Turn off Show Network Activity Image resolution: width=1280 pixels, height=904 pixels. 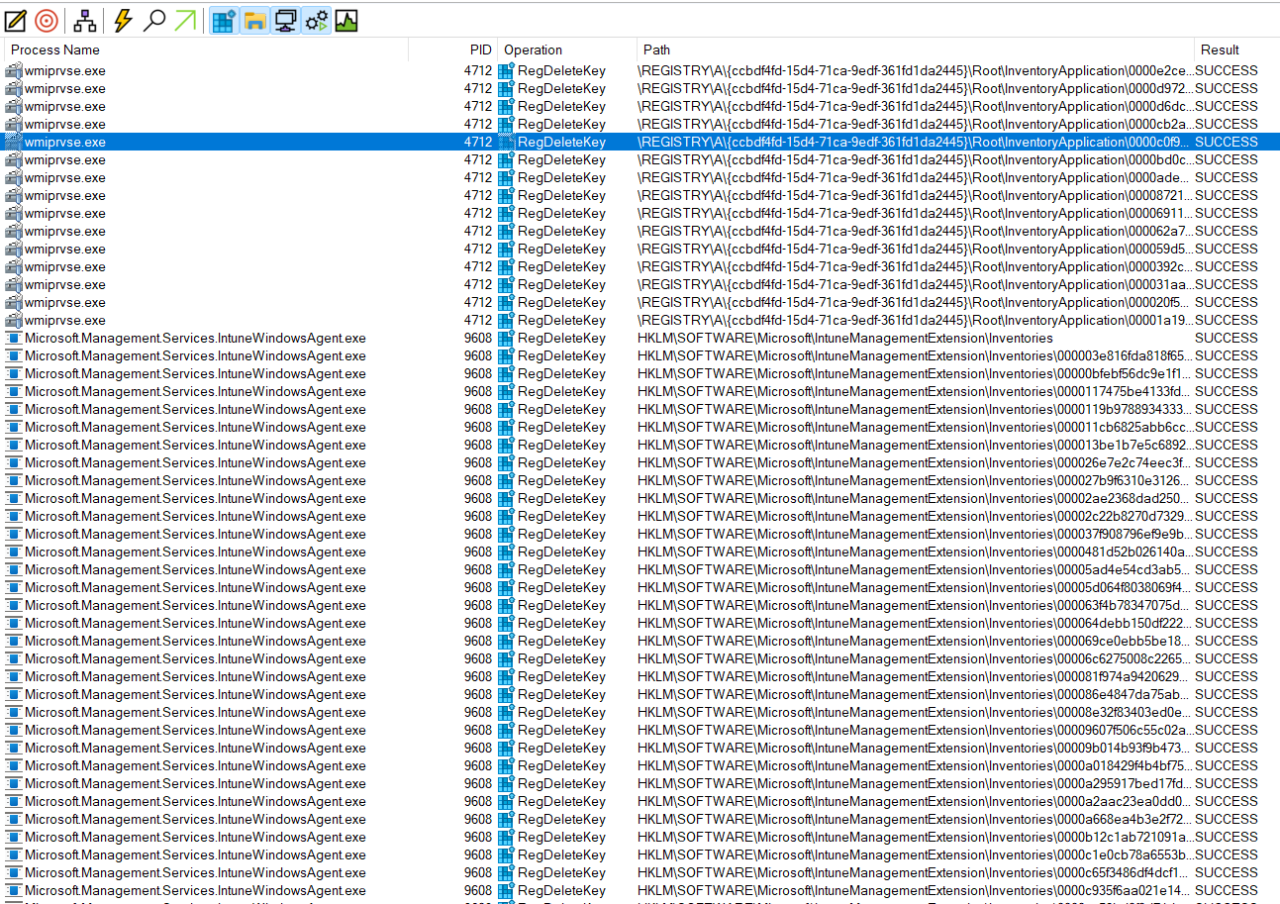coord(285,20)
